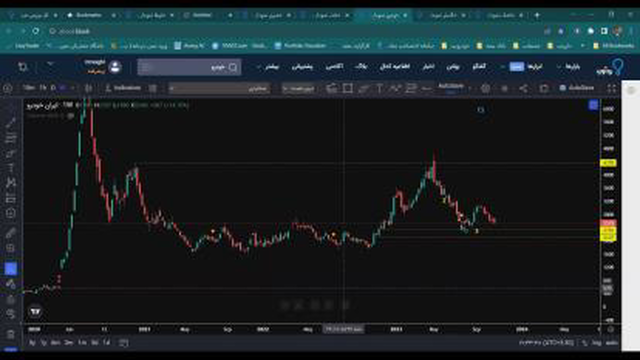Select the horizontal lines tool in left toolbar
The image size is (640, 360).
11,138
